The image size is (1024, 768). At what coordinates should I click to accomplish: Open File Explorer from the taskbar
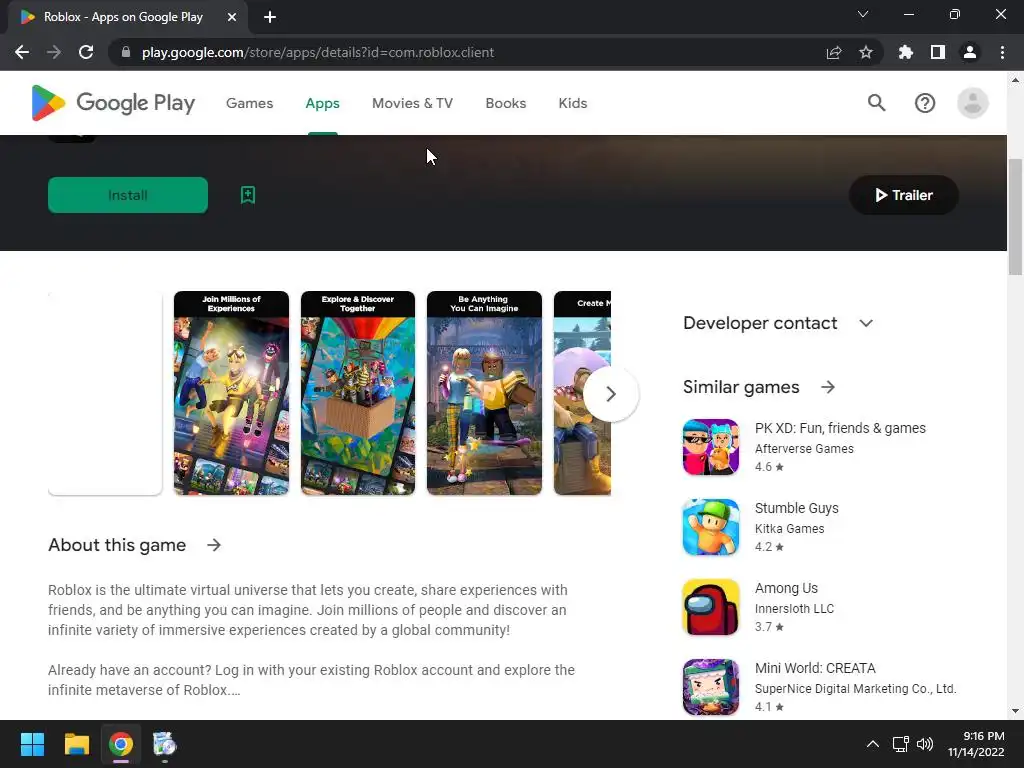click(x=76, y=744)
